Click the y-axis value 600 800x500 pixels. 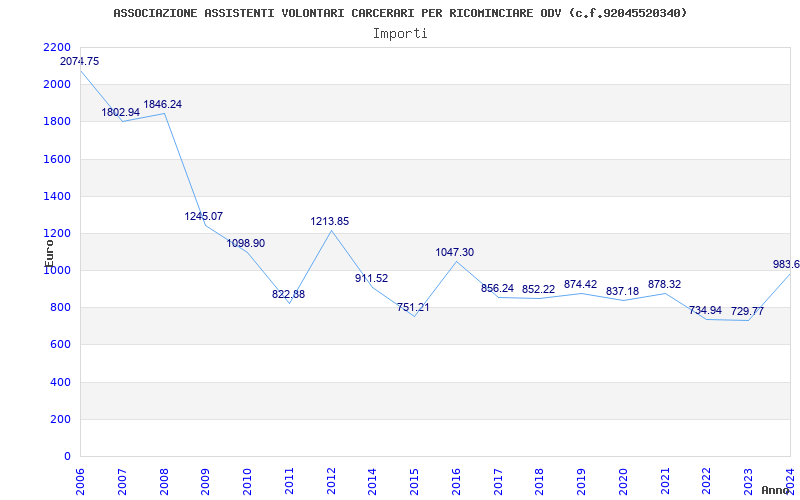[x=61, y=345]
